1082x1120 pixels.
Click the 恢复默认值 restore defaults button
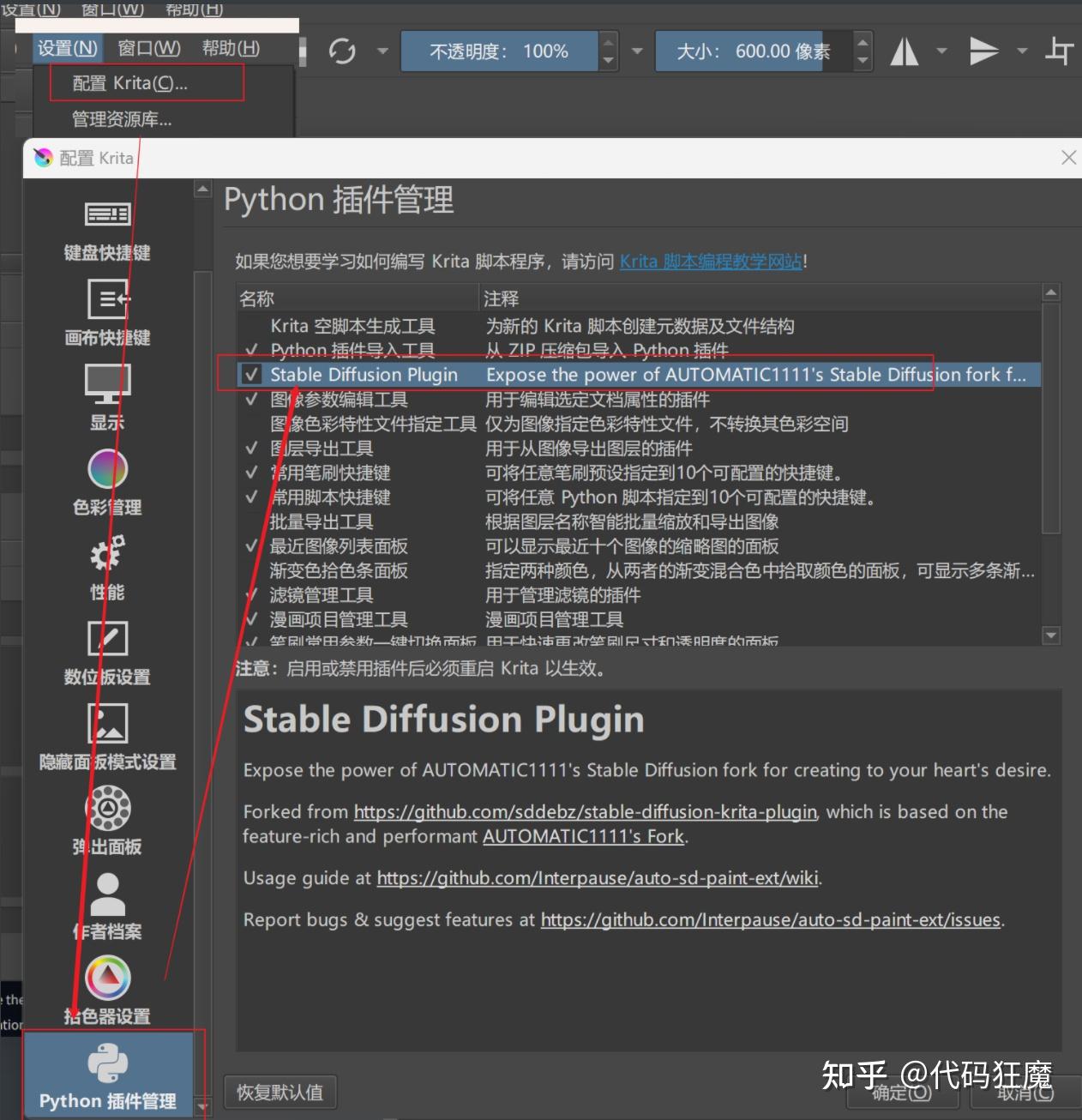coord(280,1093)
